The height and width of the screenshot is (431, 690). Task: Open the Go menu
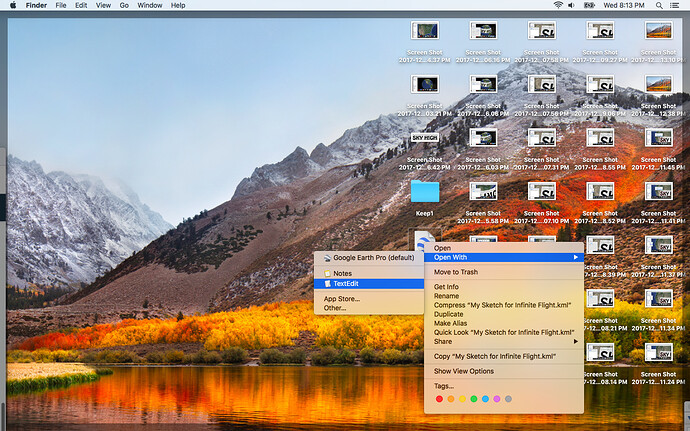(124, 5)
